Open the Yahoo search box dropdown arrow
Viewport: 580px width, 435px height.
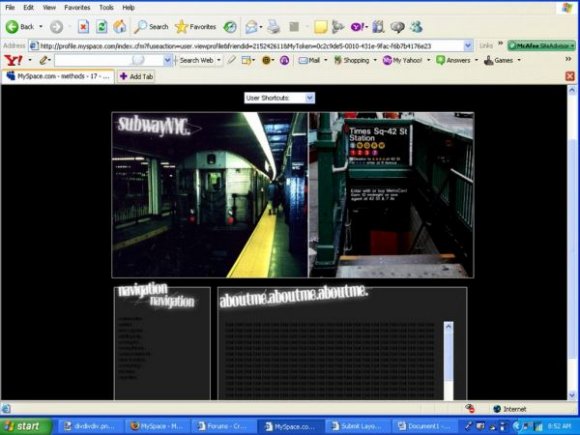click(x=168, y=60)
